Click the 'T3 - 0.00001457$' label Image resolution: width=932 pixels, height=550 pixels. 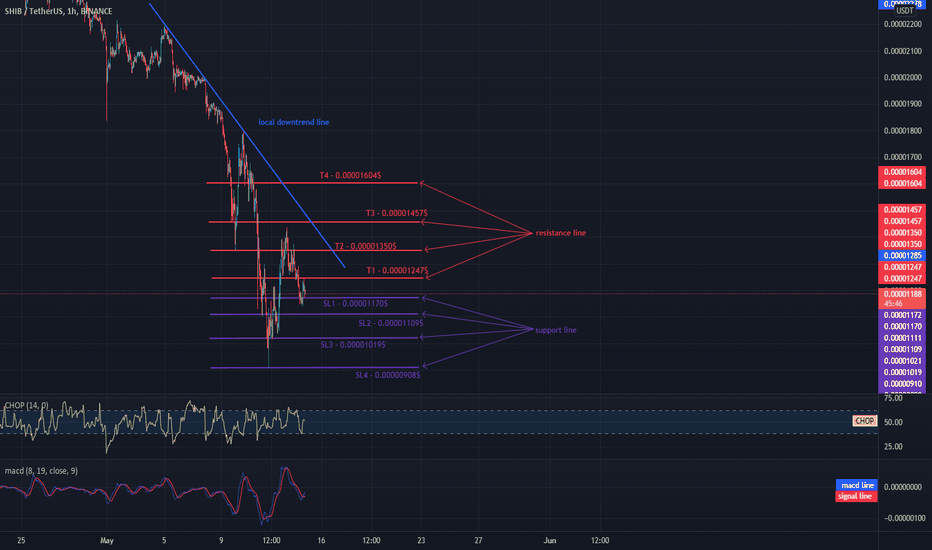[396, 213]
